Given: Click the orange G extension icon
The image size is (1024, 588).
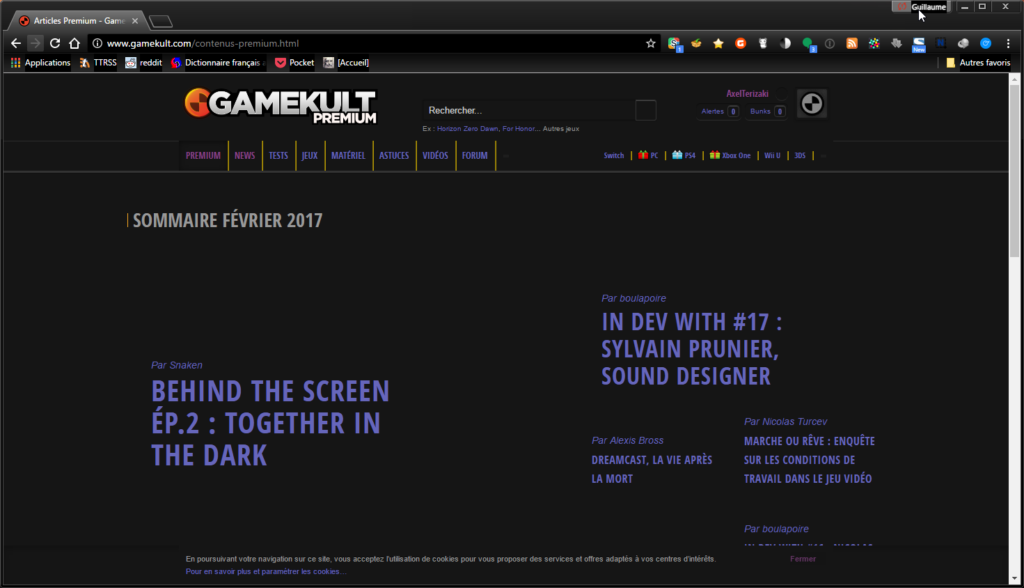Looking at the screenshot, I should click(x=741, y=43).
